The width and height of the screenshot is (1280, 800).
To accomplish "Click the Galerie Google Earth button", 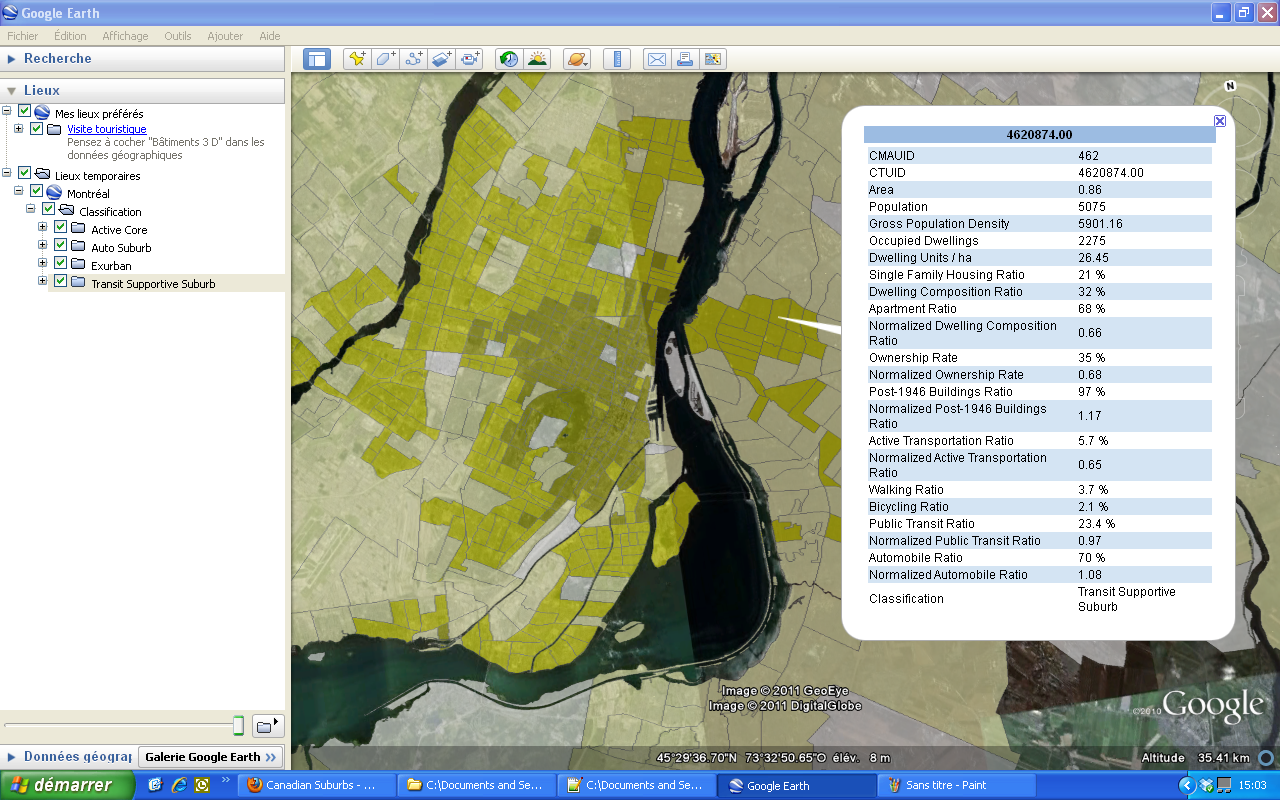I will 210,757.
